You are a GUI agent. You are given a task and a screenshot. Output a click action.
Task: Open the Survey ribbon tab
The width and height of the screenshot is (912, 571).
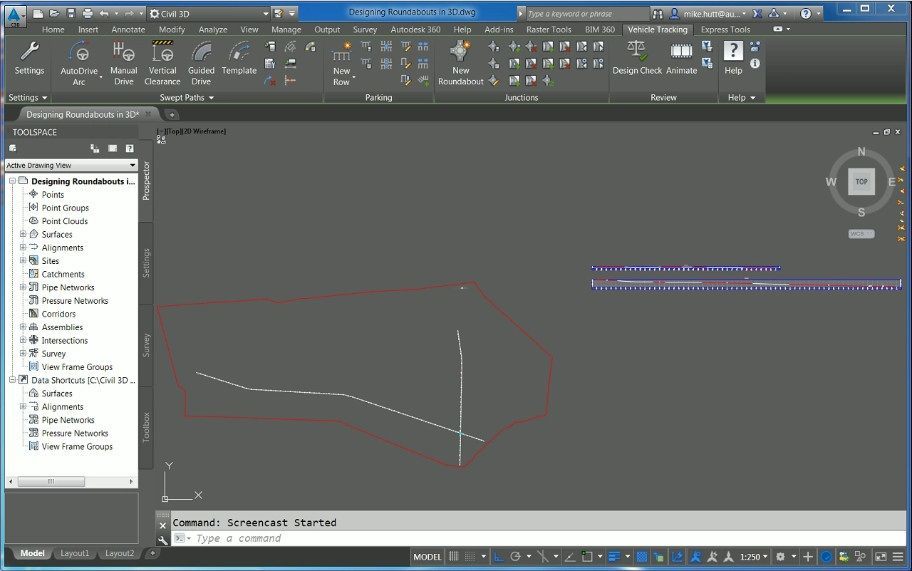pos(365,29)
